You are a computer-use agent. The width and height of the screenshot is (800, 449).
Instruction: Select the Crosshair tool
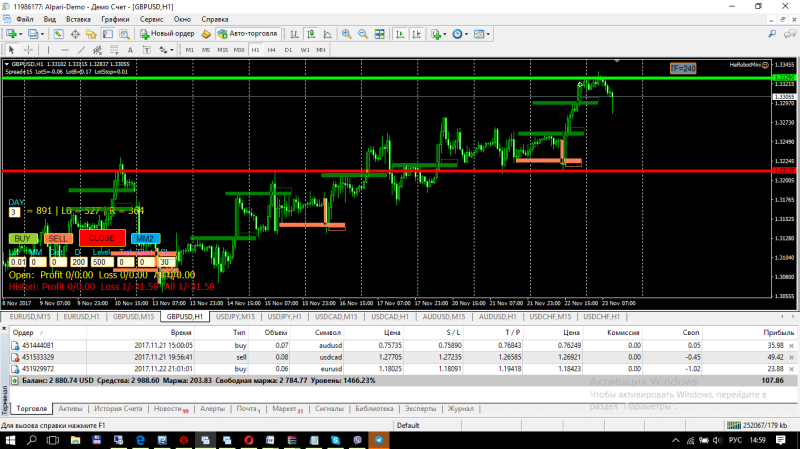[29, 50]
